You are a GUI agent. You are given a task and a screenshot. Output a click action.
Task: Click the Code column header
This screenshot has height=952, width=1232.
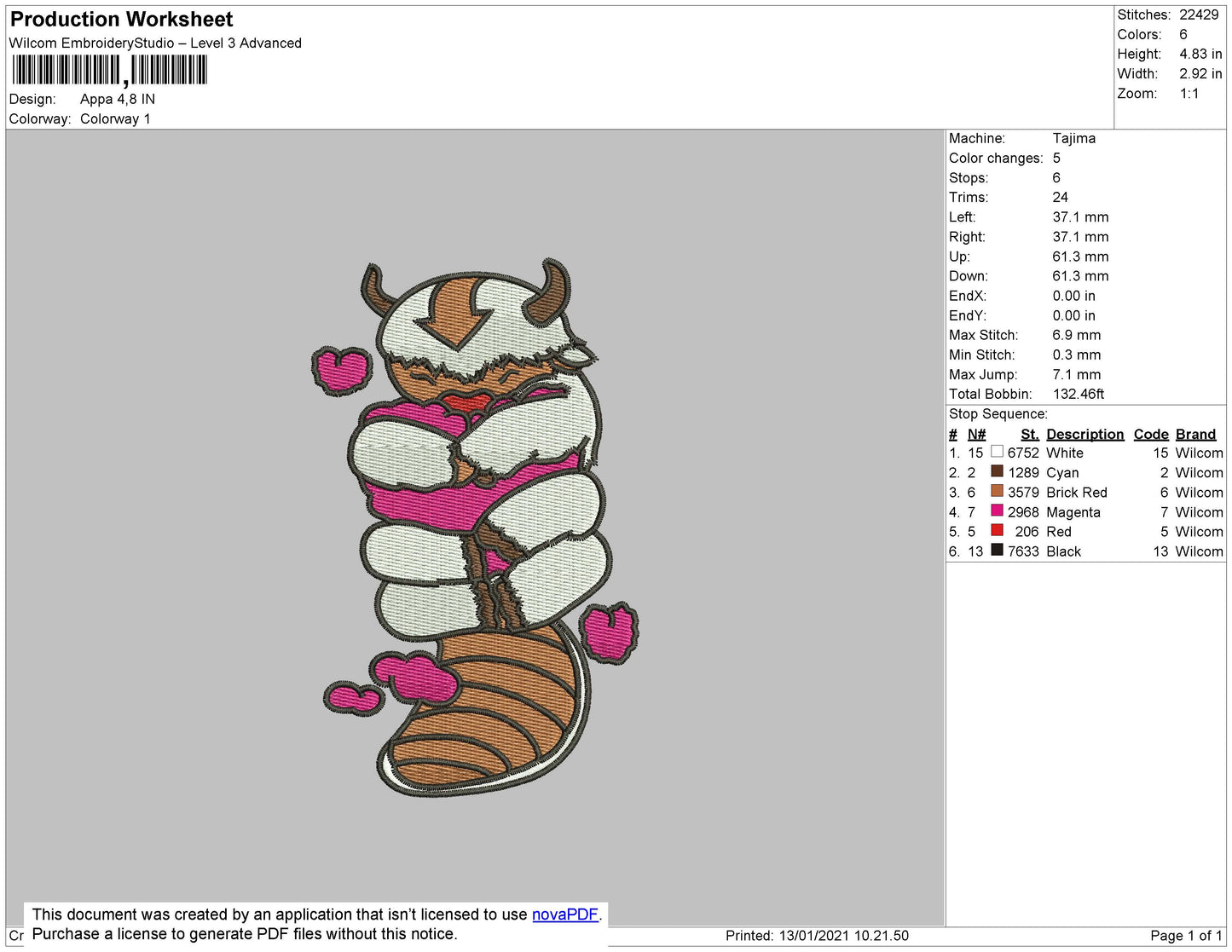(x=1151, y=435)
